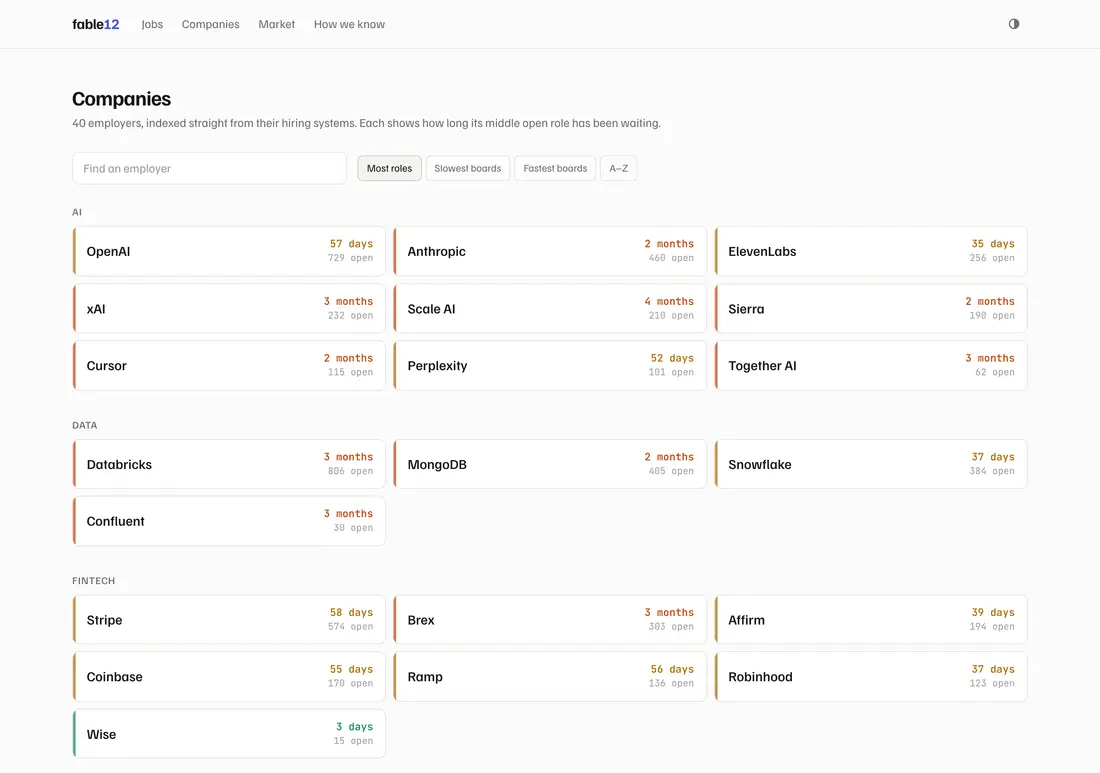Click the "40 employers" description text
This screenshot has width=1100, height=773.
click(x=366, y=123)
